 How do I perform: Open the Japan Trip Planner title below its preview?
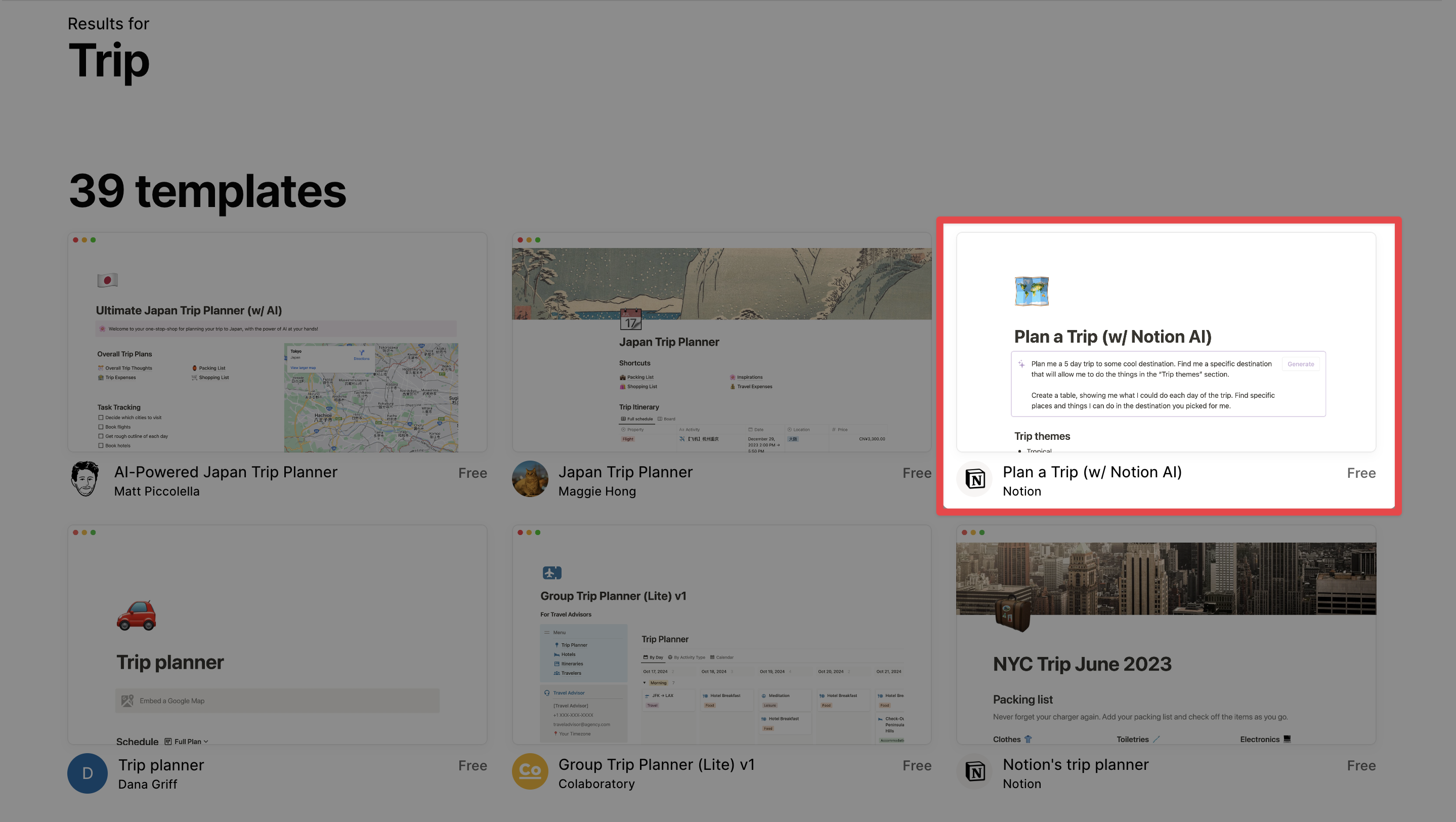click(x=625, y=472)
